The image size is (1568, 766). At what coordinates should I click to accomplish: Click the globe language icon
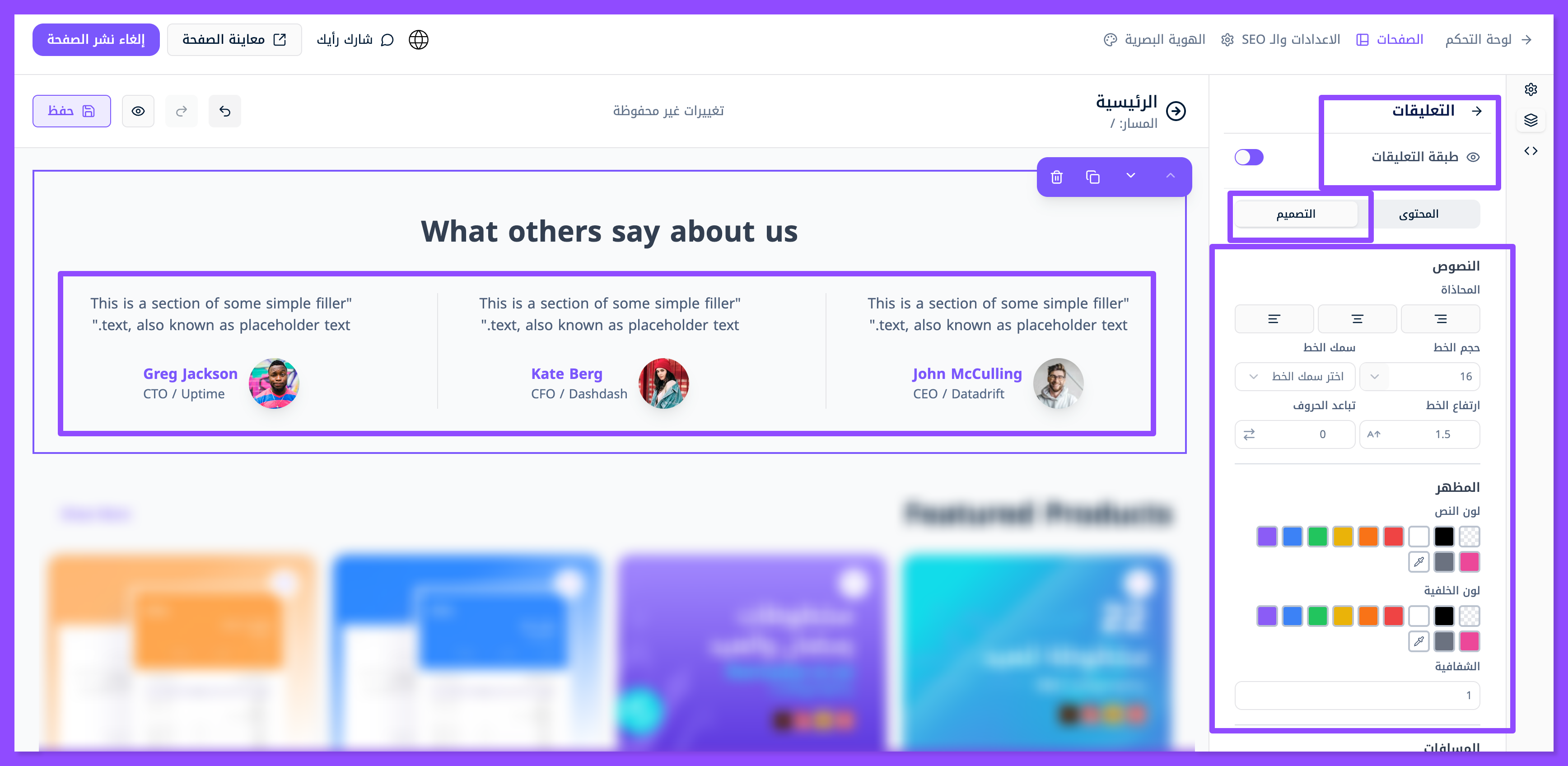(x=418, y=40)
